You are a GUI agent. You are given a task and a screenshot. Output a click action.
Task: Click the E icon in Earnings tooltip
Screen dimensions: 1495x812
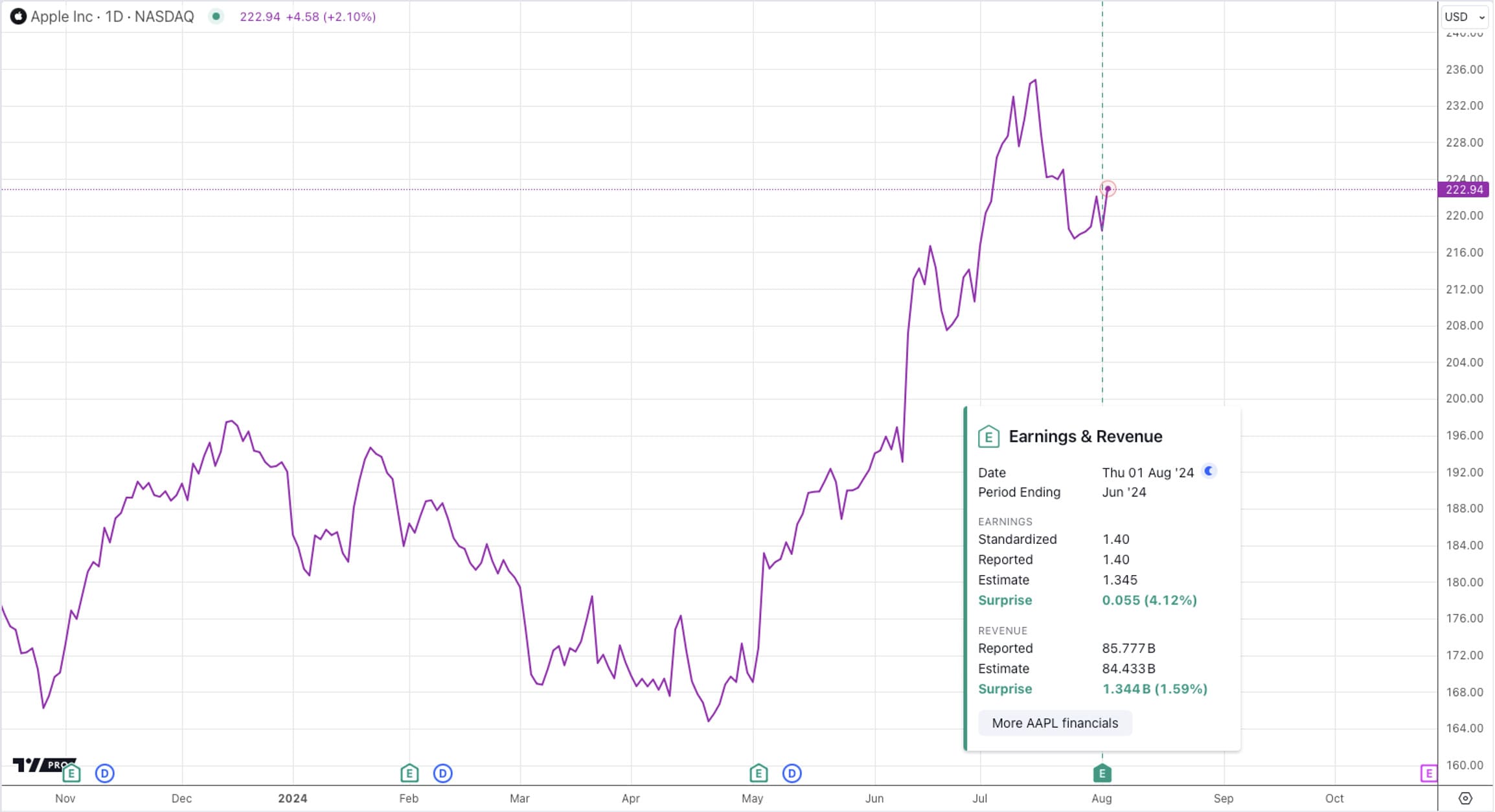(988, 437)
